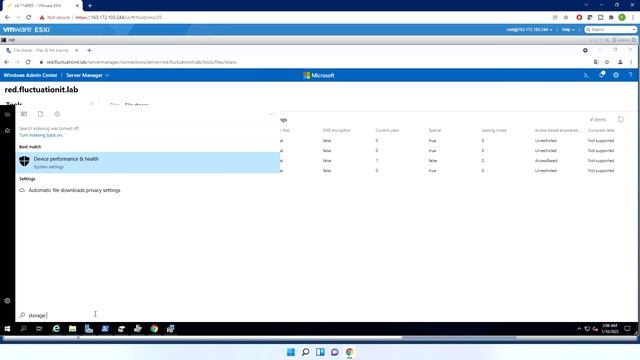The width and height of the screenshot is (640, 360).
Task: Bookmark the inner page with star icon
Action: tap(607, 62)
